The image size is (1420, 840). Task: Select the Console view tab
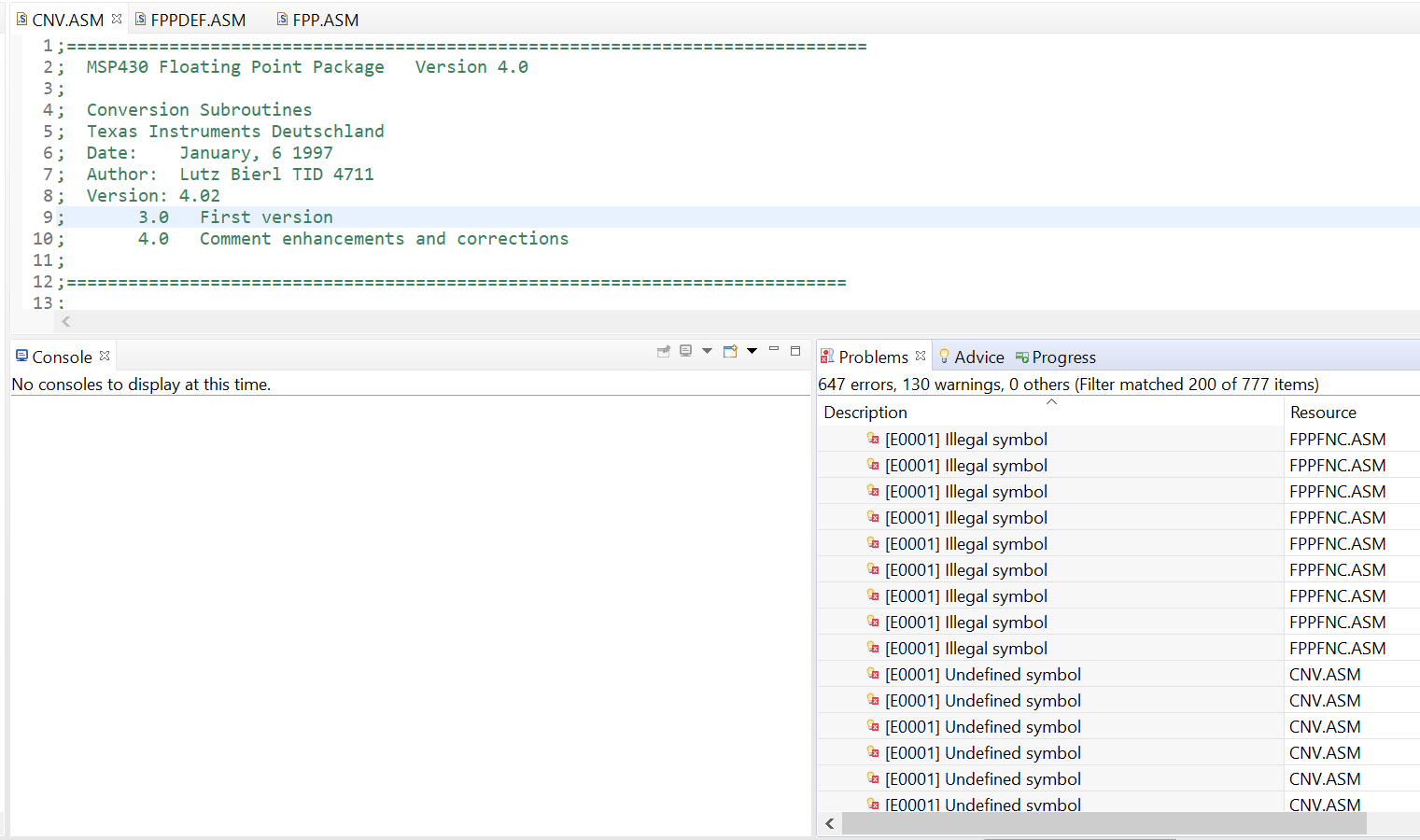coord(62,357)
